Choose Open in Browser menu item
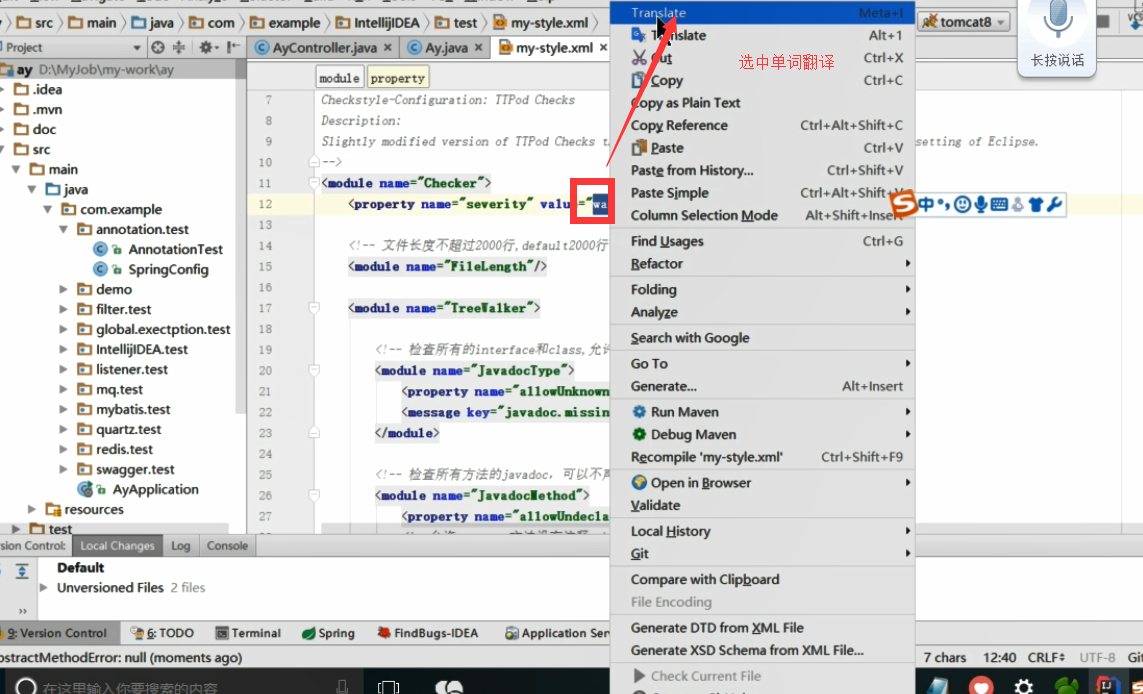The image size is (1143, 694). click(762, 483)
